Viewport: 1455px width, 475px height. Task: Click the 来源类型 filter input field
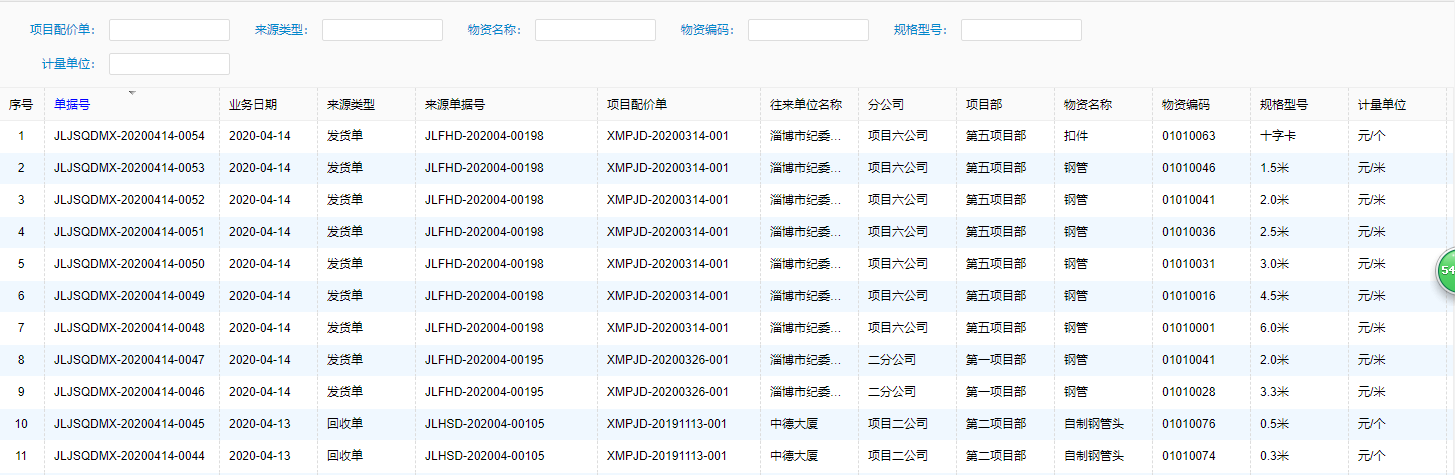coord(382,30)
